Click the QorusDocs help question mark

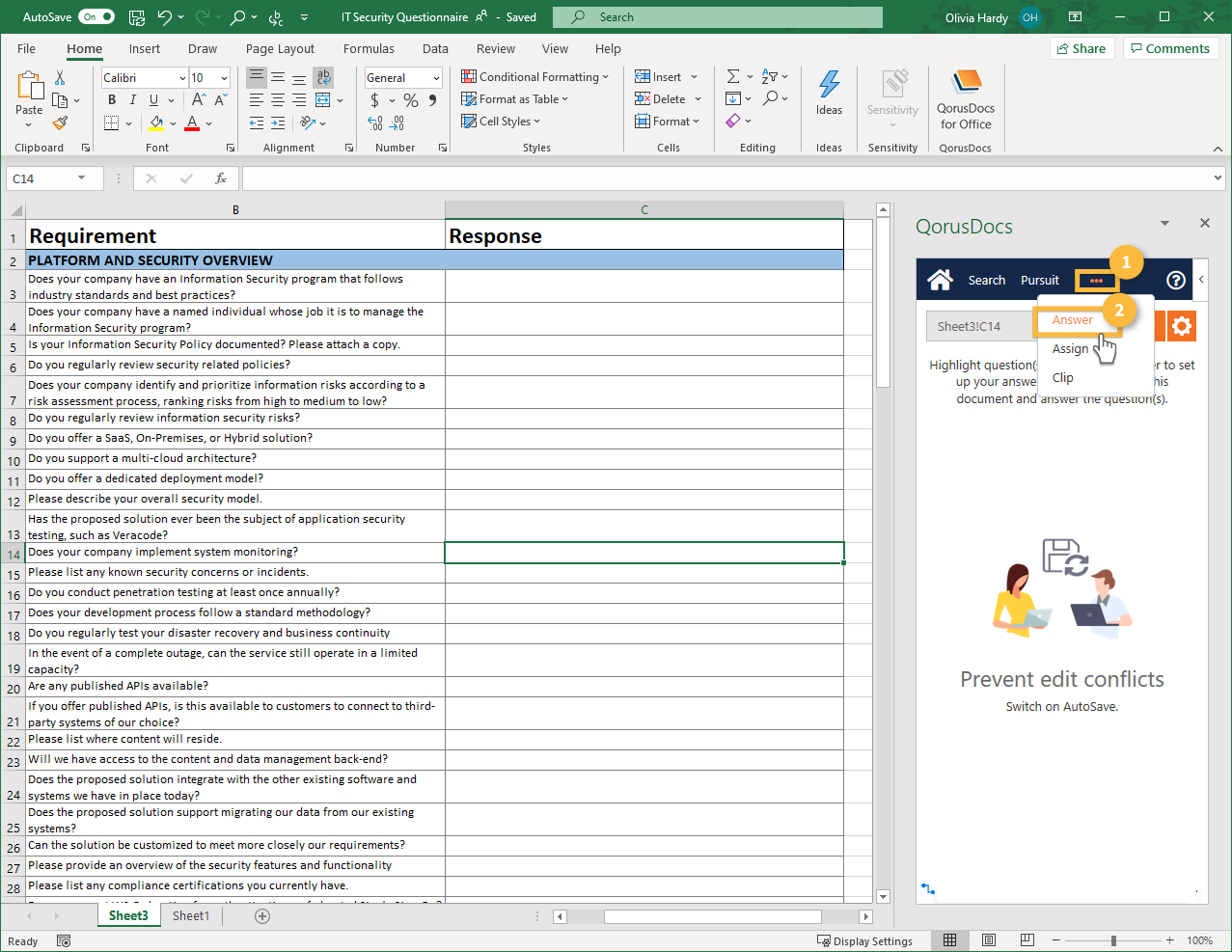pyautogui.click(x=1175, y=280)
